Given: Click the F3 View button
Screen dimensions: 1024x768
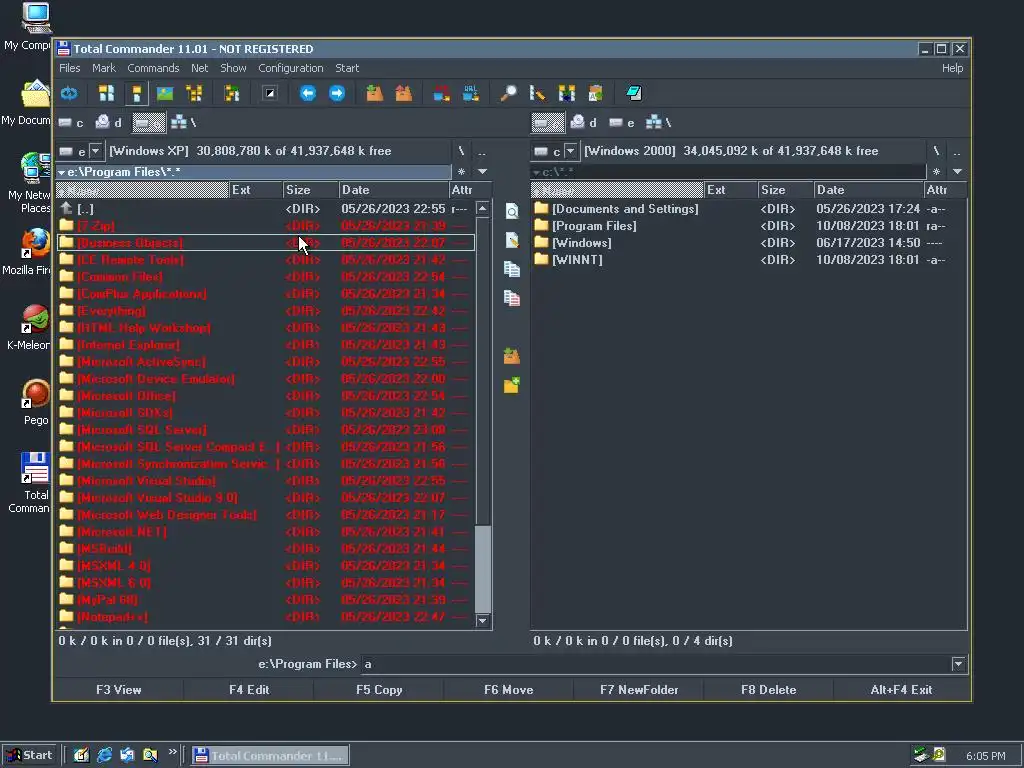Looking at the screenshot, I should point(118,690).
